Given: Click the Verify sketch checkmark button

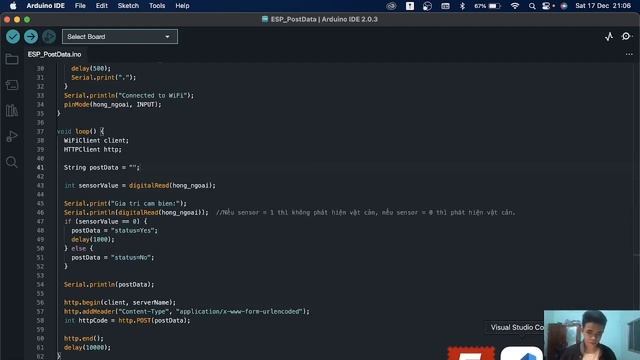Looking at the screenshot, I should 13,37.
